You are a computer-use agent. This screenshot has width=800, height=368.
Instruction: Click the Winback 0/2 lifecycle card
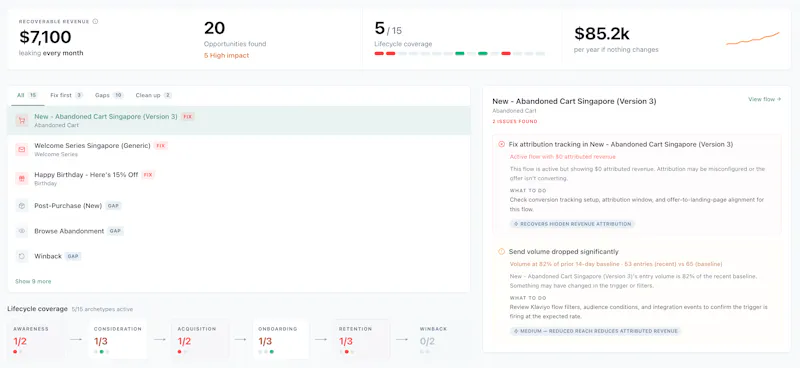(x=443, y=339)
